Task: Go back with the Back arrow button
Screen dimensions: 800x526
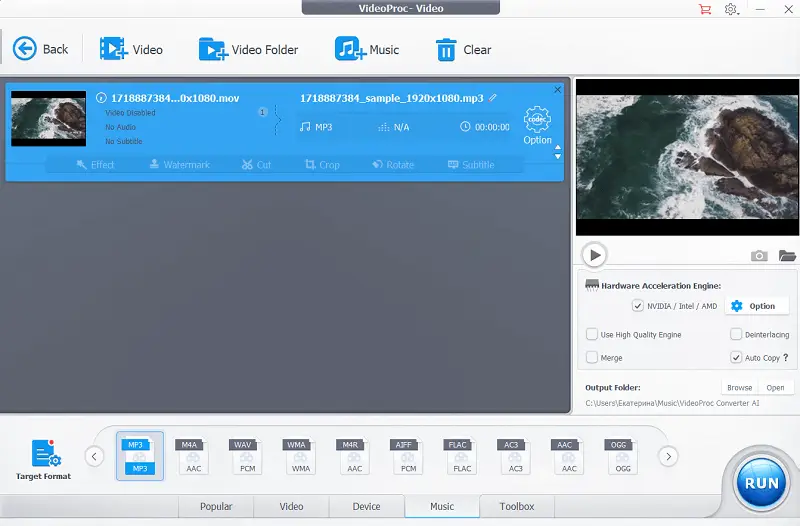Action: click(x=40, y=49)
